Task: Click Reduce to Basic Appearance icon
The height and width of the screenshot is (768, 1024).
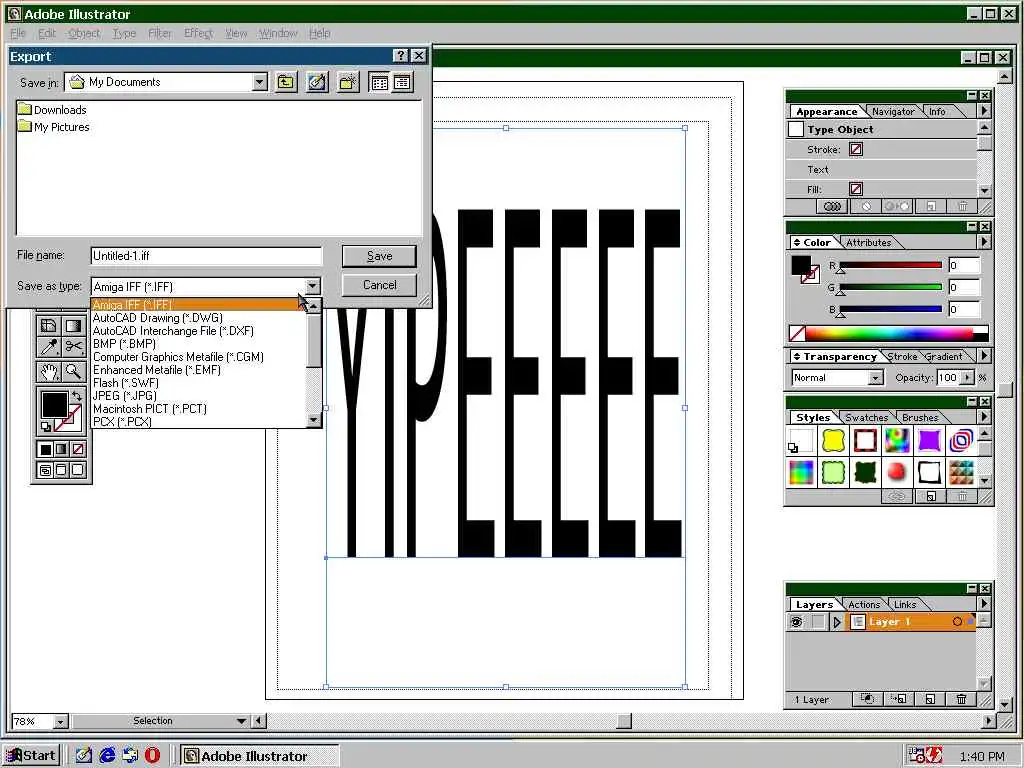Action: (897, 207)
